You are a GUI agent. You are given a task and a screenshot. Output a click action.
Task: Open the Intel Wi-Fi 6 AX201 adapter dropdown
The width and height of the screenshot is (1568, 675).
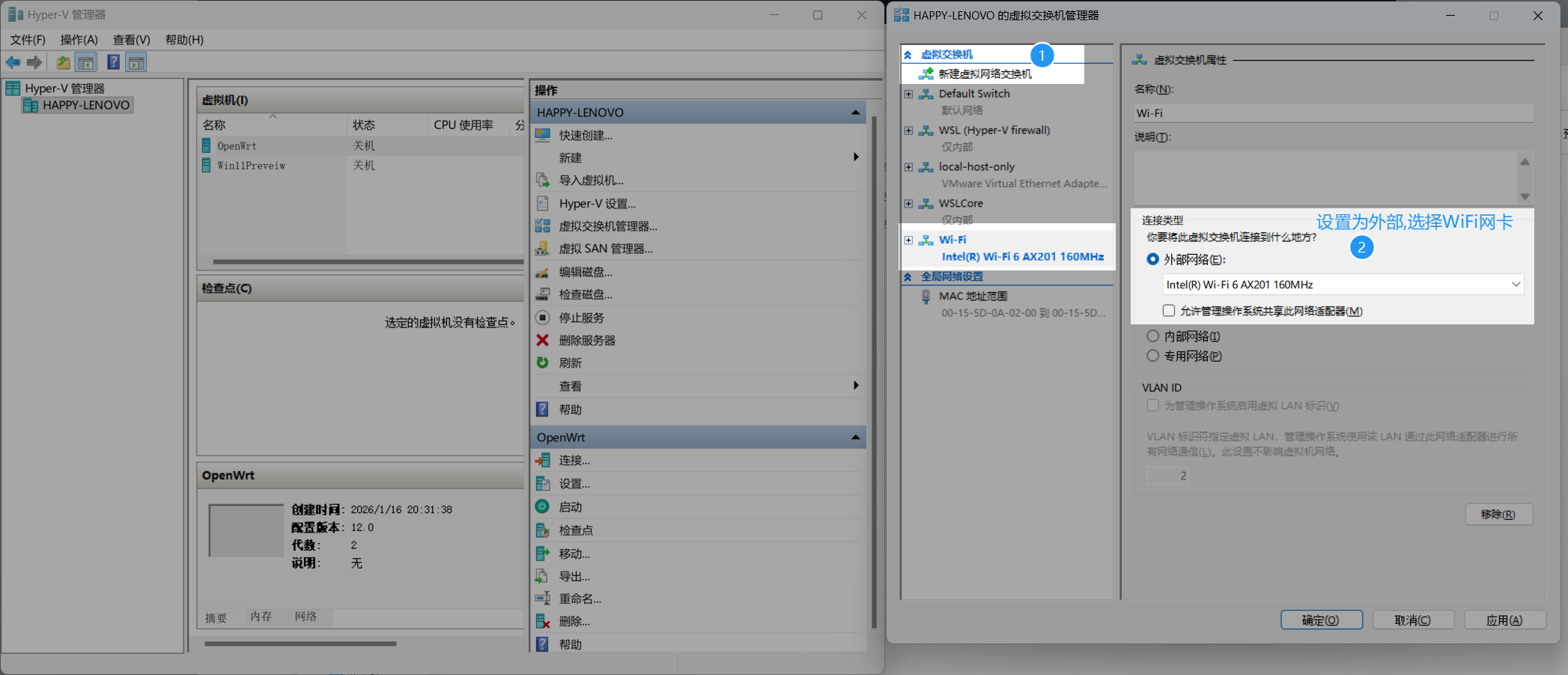pyautogui.click(x=1515, y=285)
